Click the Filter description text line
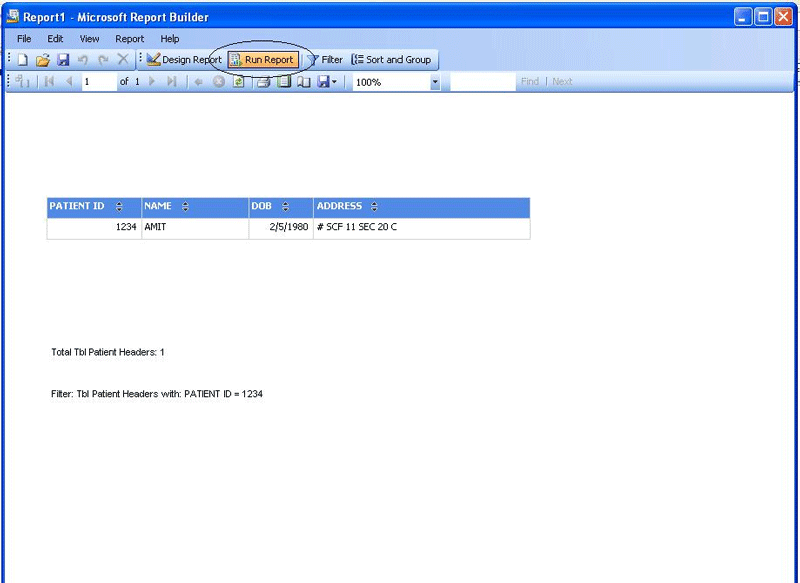 click(157, 394)
